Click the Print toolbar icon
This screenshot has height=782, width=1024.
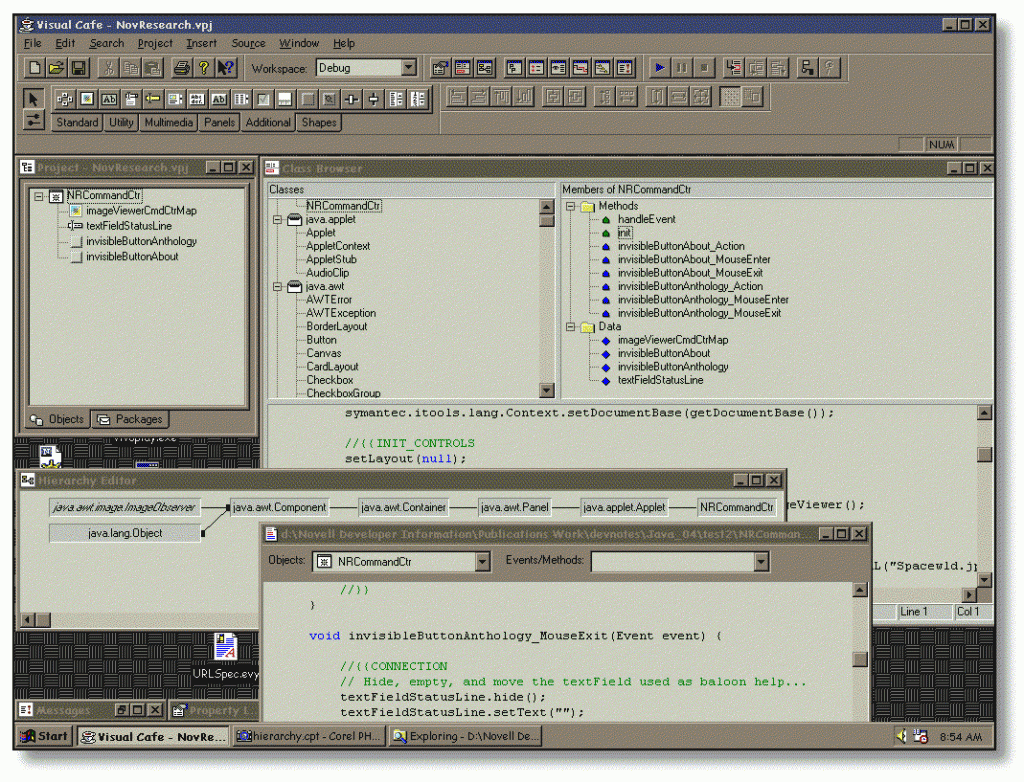pos(181,68)
